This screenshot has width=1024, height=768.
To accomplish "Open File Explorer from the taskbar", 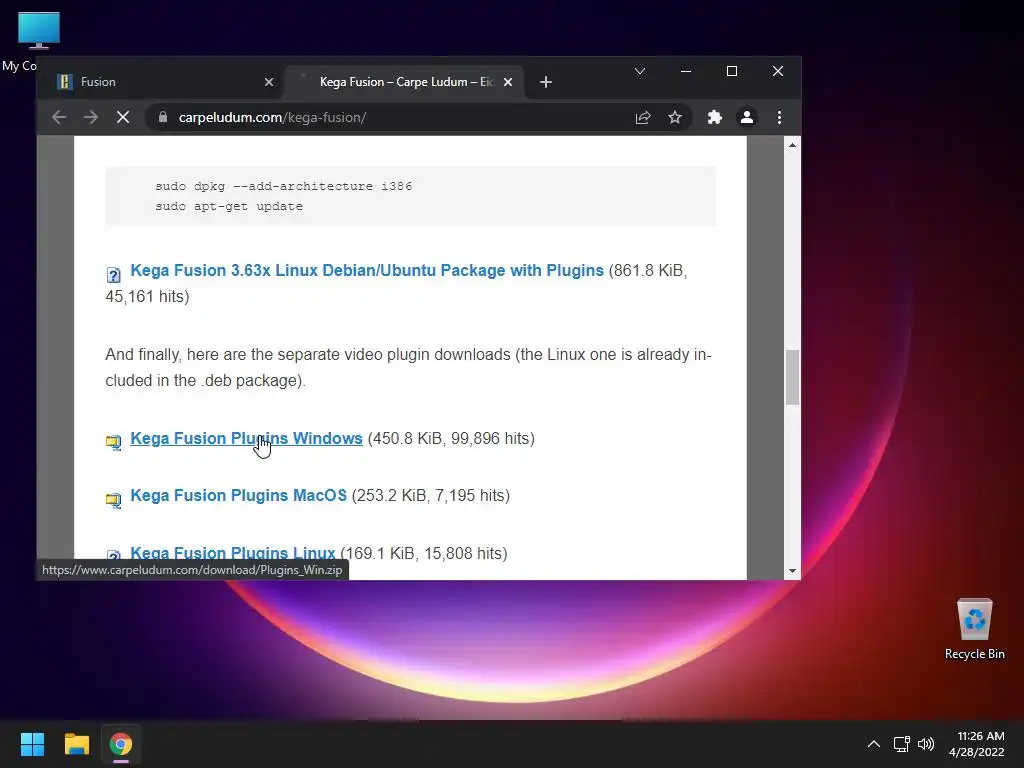I will point(76,744).
